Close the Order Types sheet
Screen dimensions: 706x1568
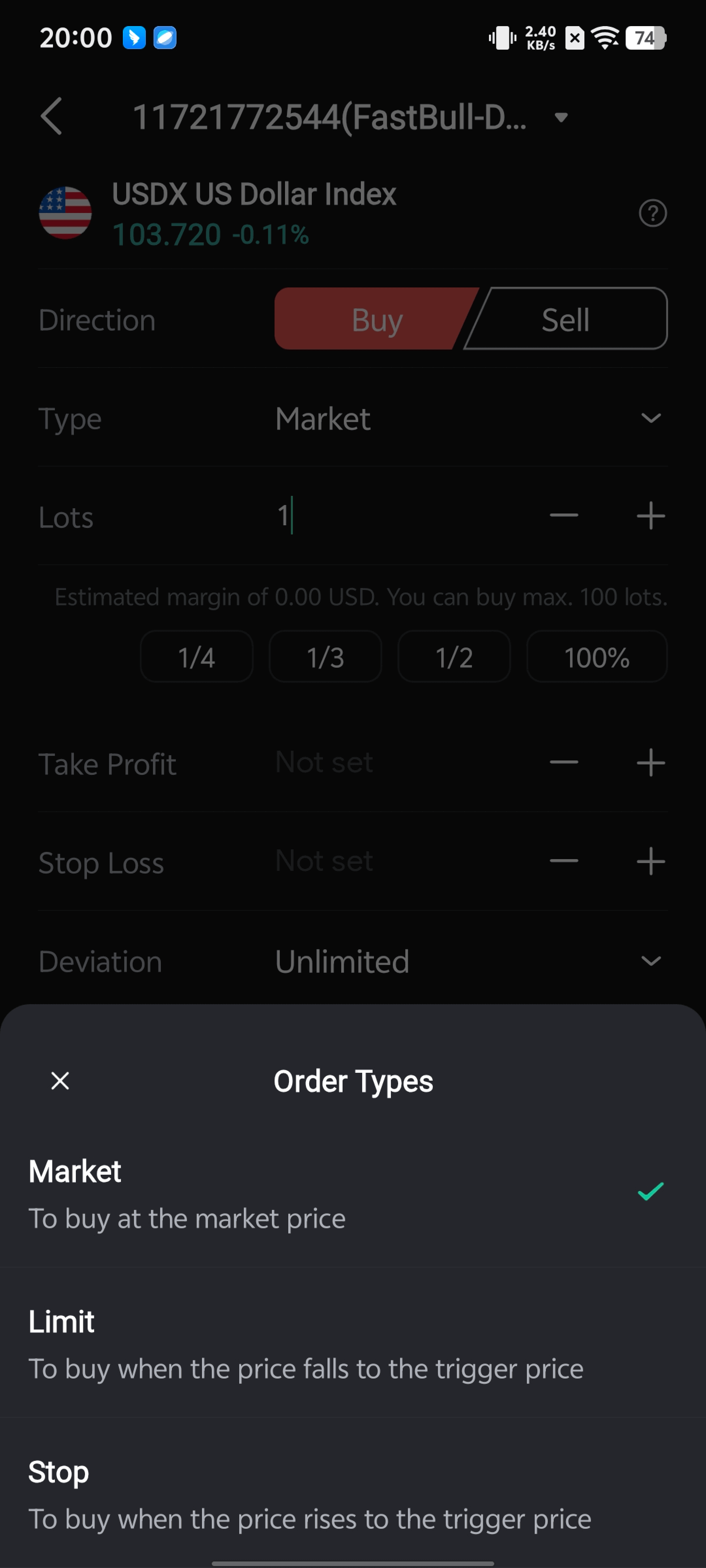point(60,1080)
